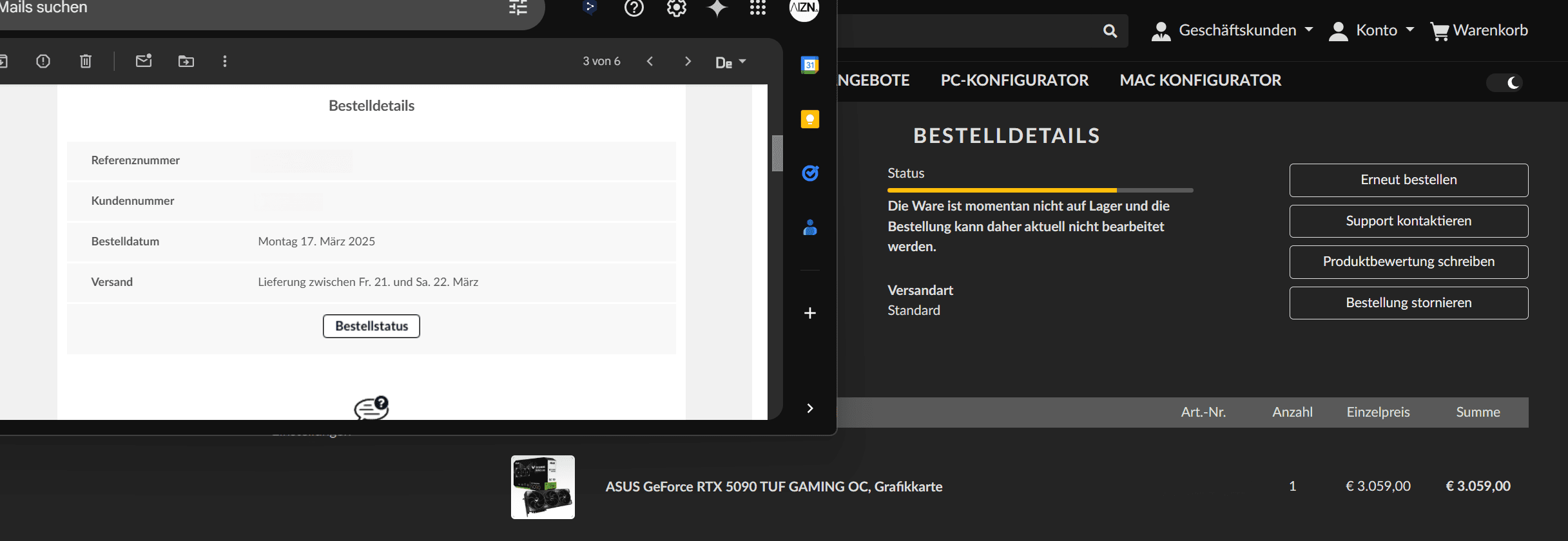Click the Gmail message vertical scrollbar
Screen dimensions: 1568x541
[x=777, y=153]
